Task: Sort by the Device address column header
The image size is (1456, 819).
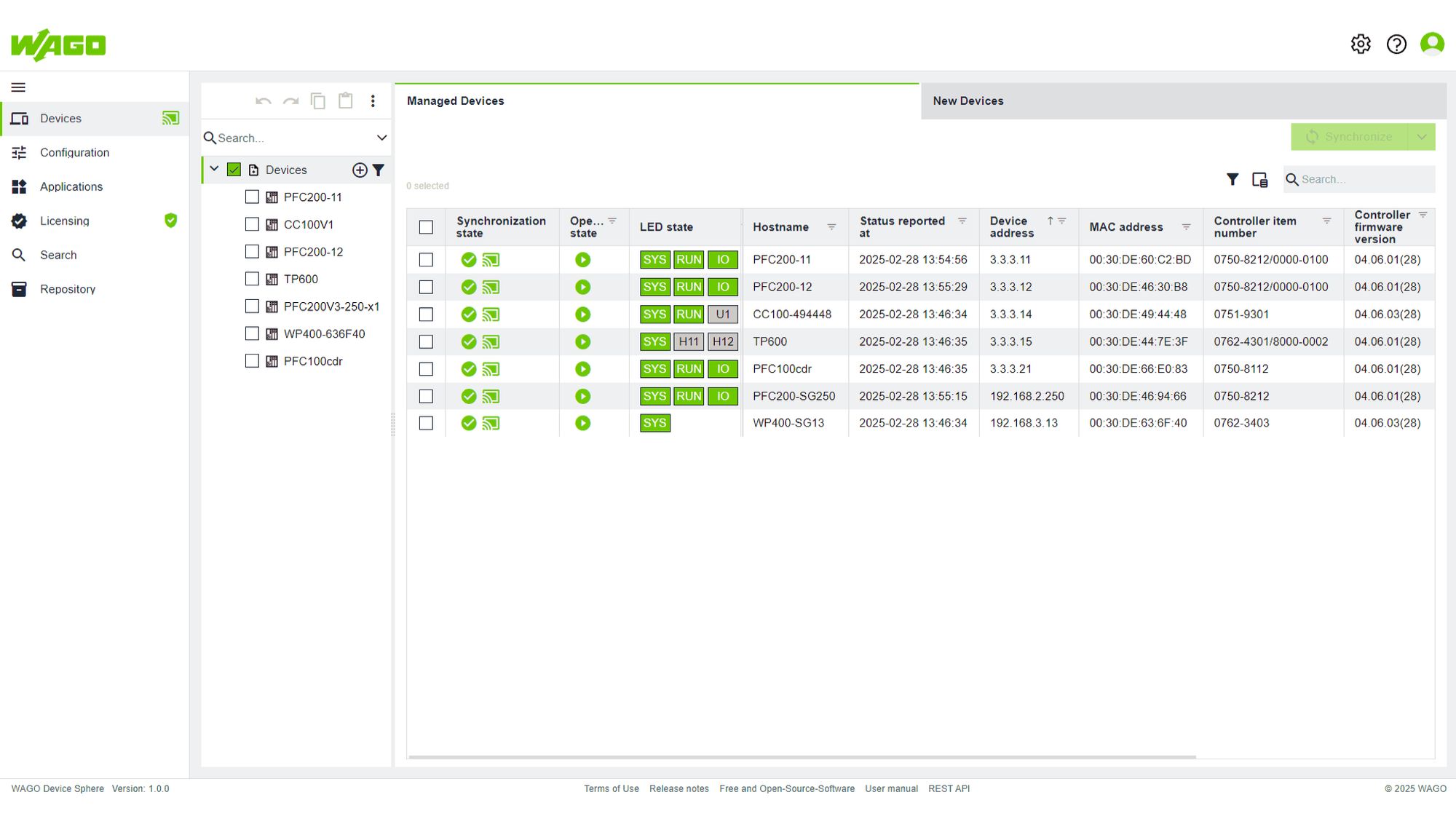Action: [1012, 227]
